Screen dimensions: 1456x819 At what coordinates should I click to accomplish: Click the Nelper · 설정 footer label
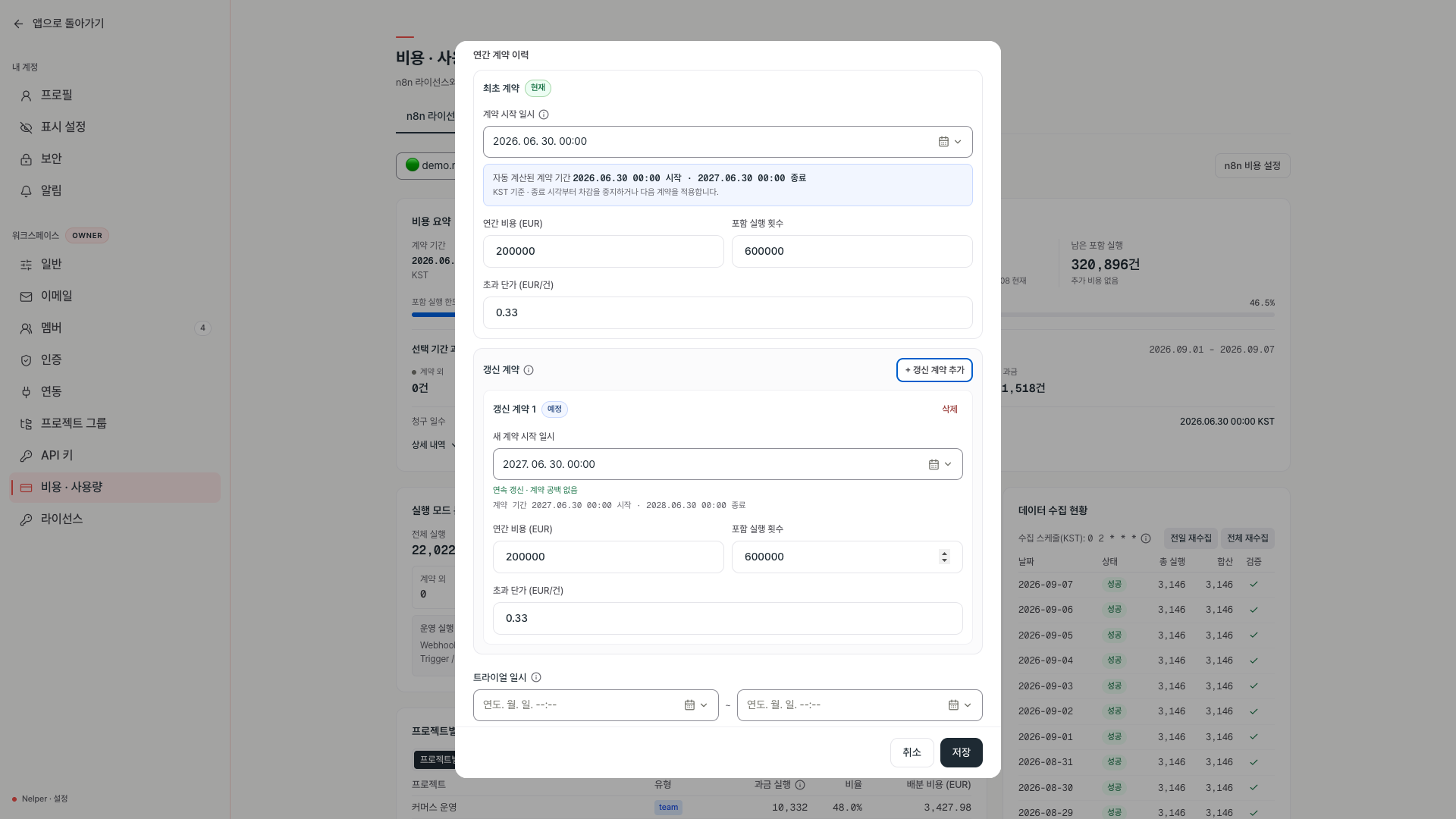click(45, 799)
